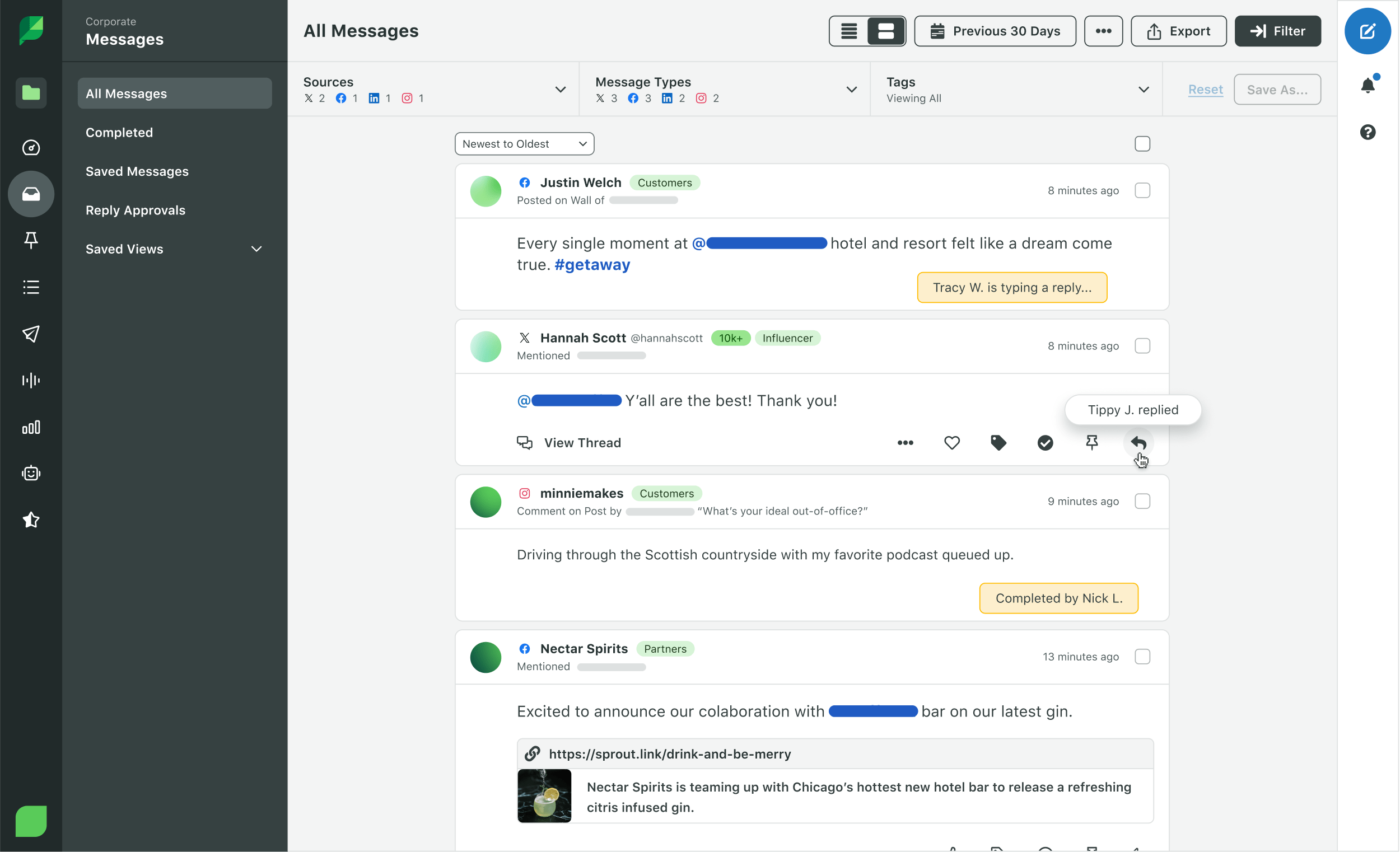Viewport: 1400px width, 852px height.
Task: Toggle the select all checkbox top right
Action: coord(1143,143)
